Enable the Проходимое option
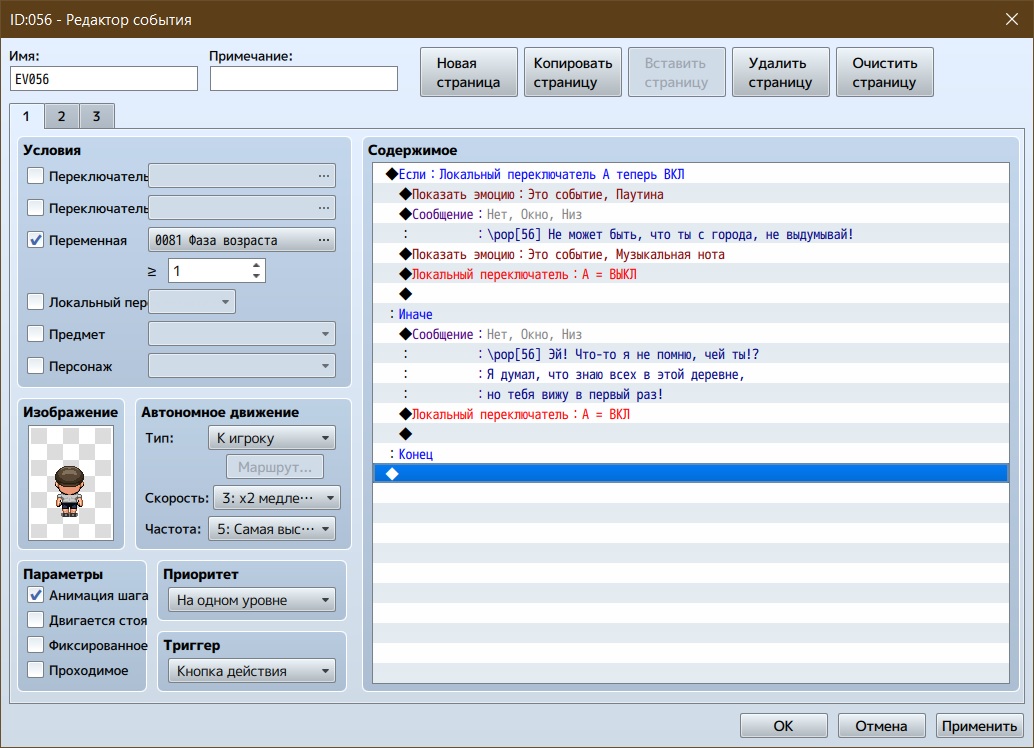The height and width of the screenshot is (748, 1034). pyautogui.click(x=36, y=670)
